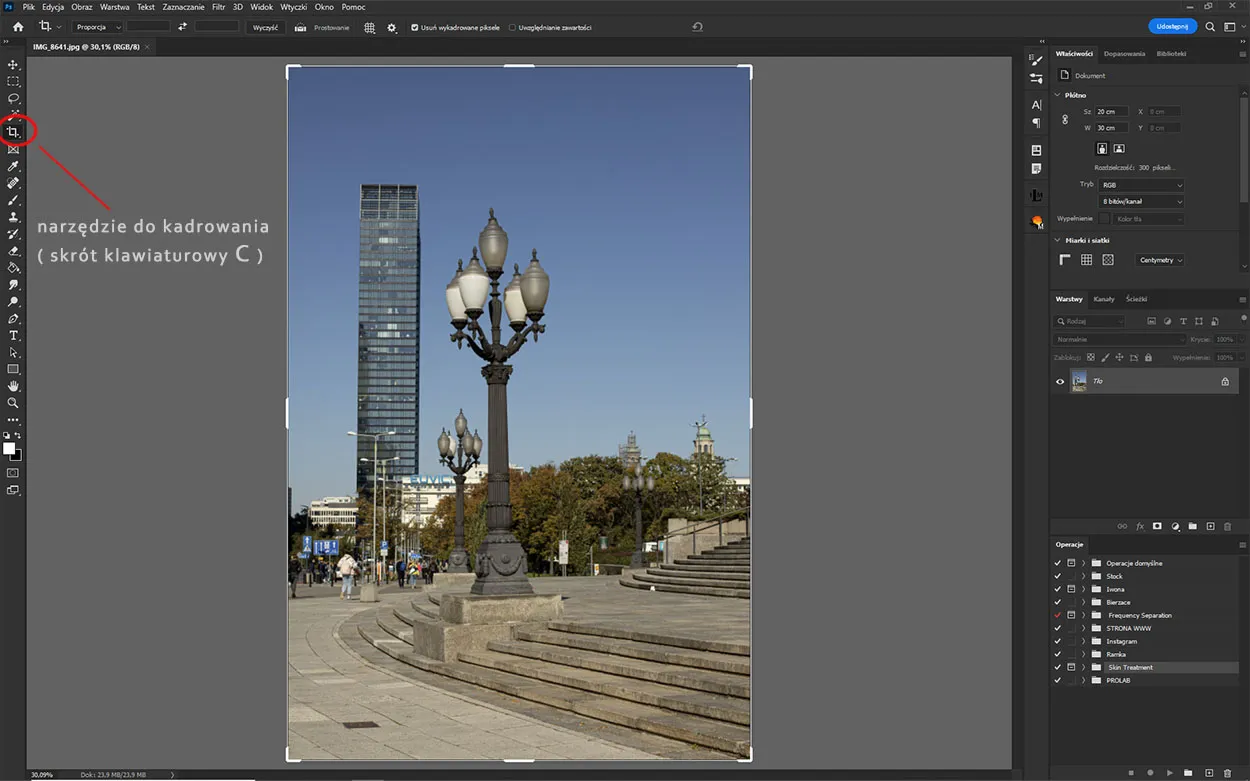Select the Move tool
Image resolution: width=1250 pixels, height=781 pixels.
tap(13, 64)
